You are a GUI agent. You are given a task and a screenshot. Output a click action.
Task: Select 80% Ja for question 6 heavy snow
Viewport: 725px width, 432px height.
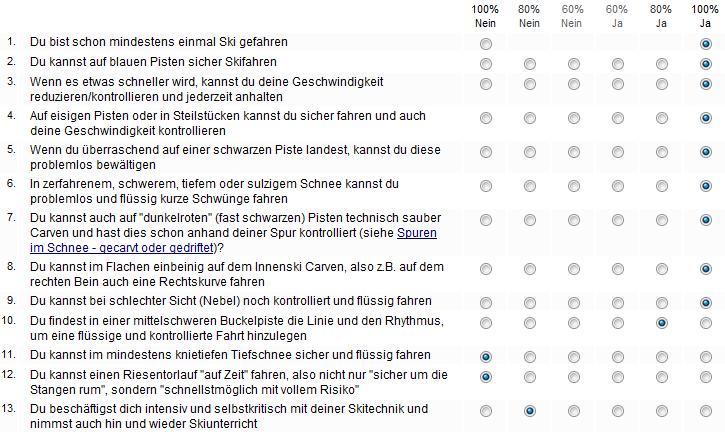661,186
